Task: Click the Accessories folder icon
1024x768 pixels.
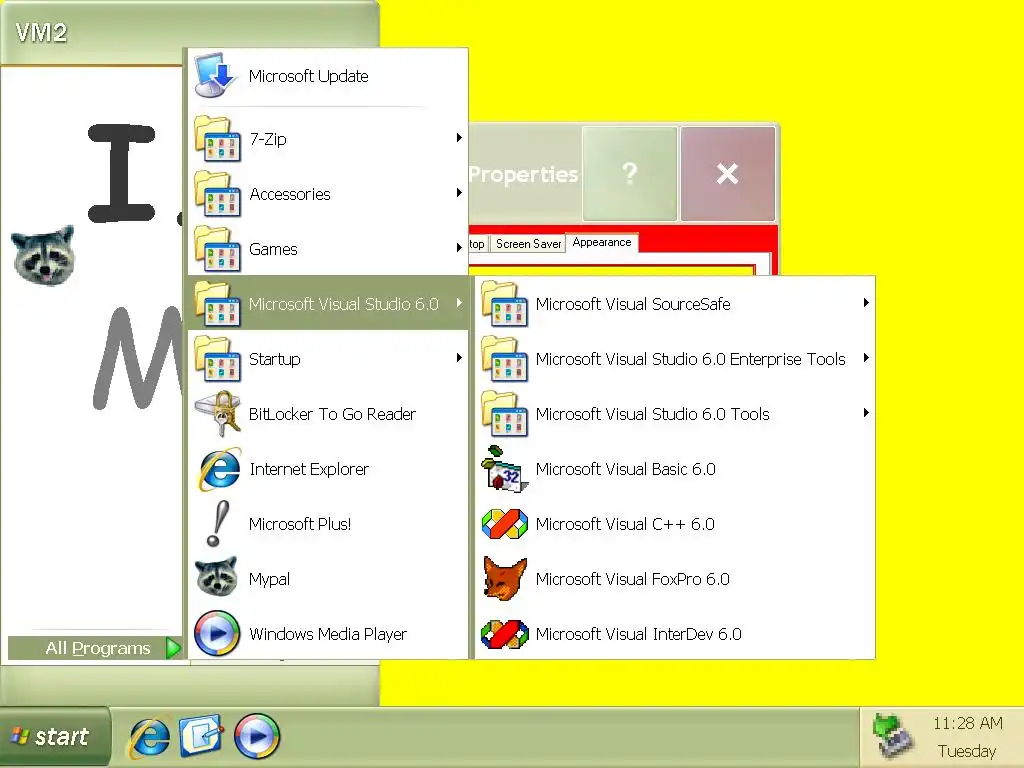Action: click(x=217, y=193)
